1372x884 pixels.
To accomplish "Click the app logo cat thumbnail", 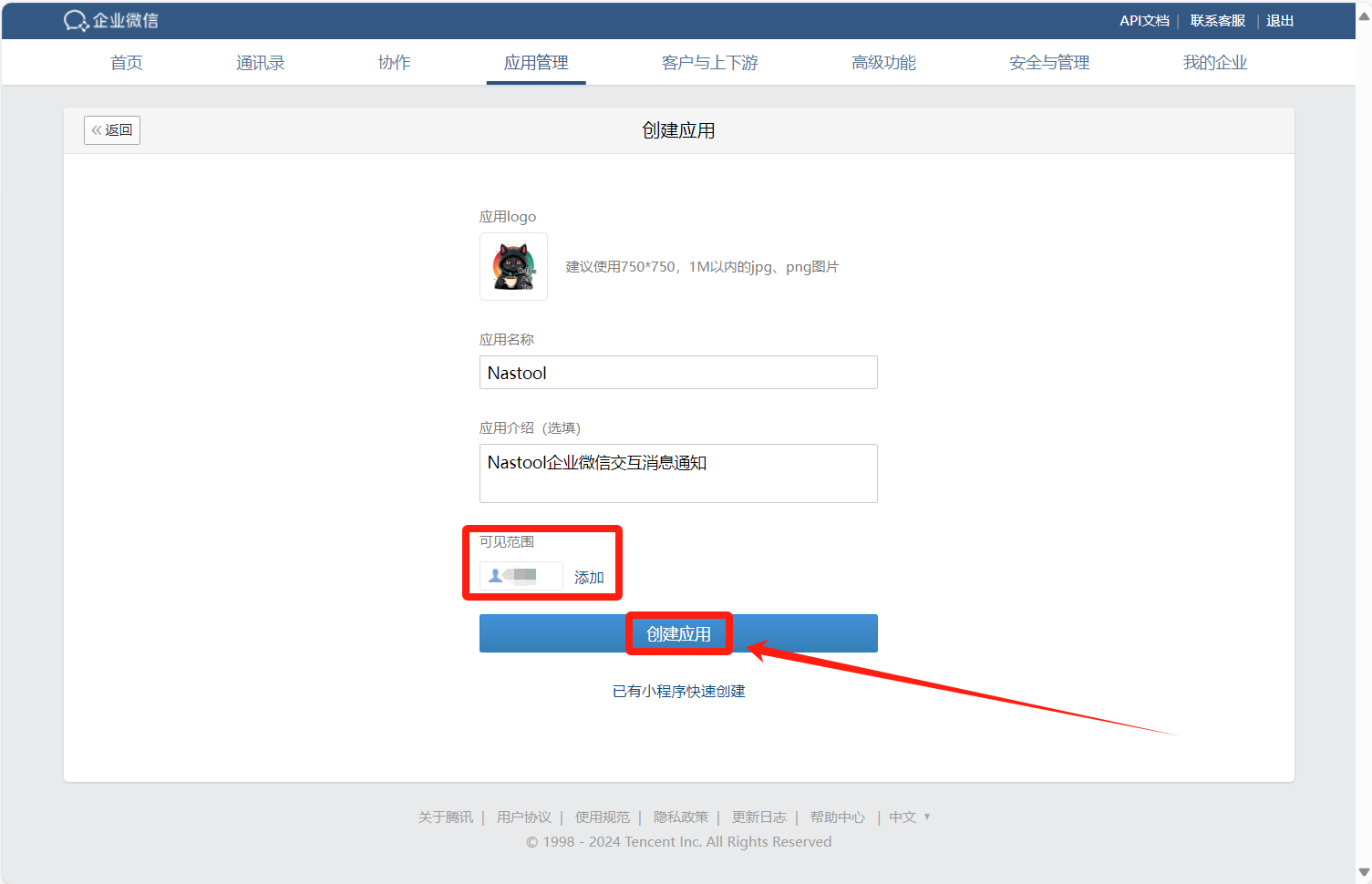I will click(x=513, y=266).
